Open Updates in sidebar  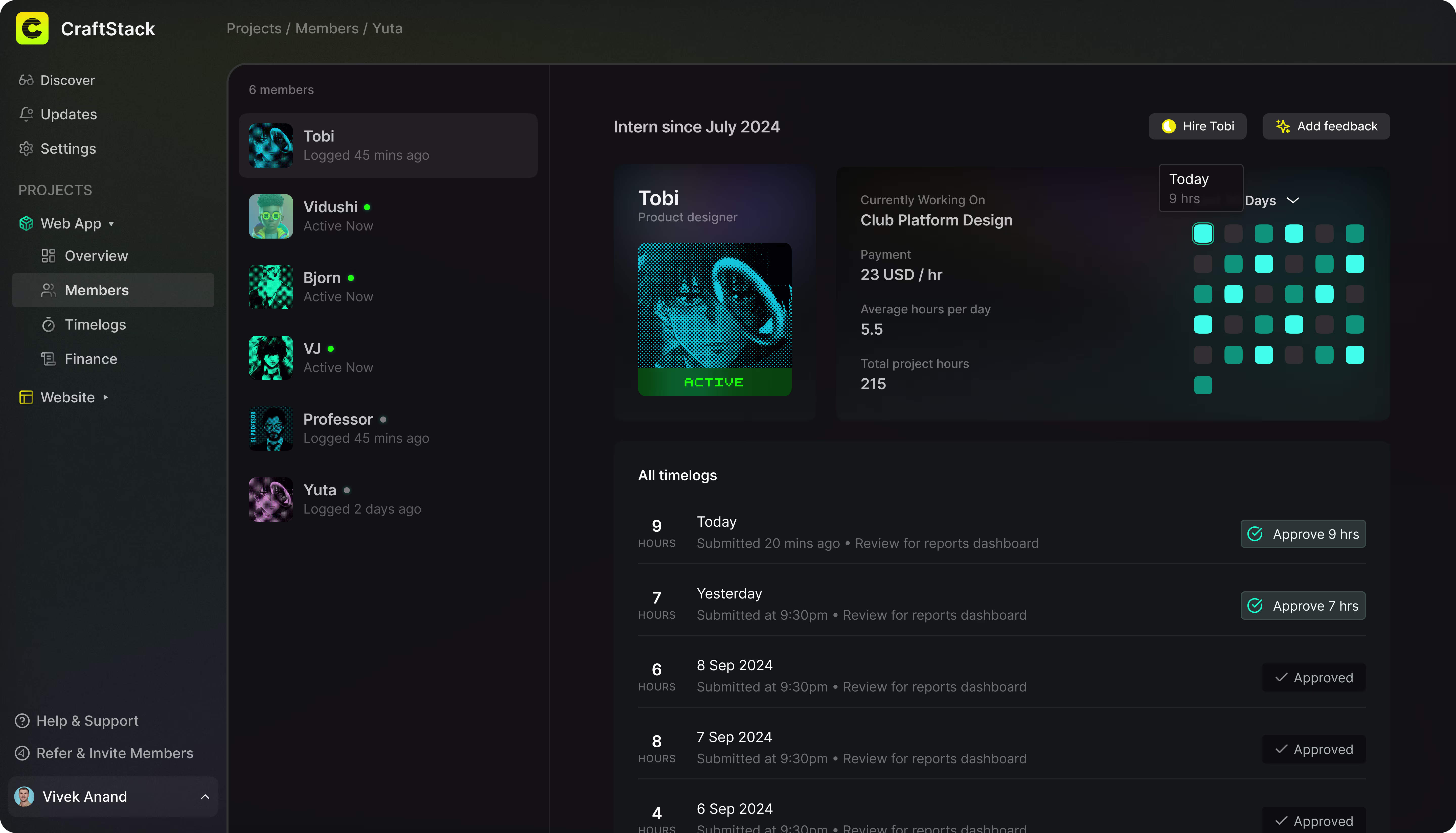coord(69,114)
